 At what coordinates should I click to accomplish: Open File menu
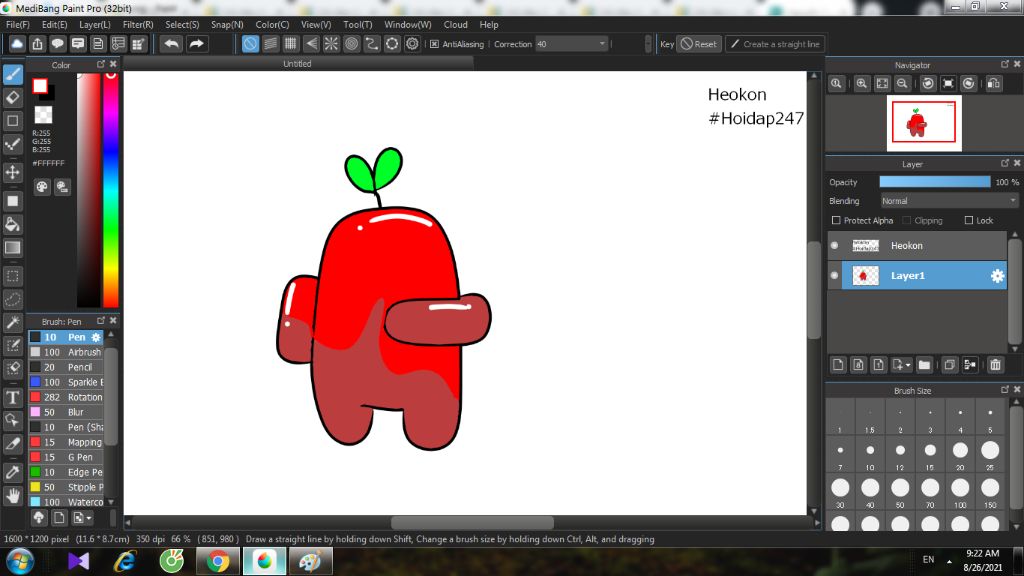pos(18,25)
